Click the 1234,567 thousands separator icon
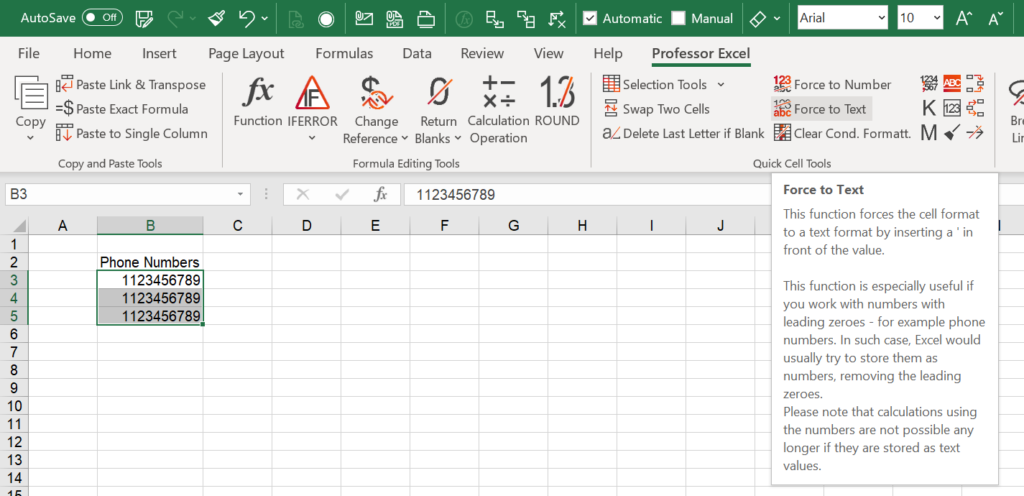Screen dimensions: 1024x496 pyautogui.click(x=929, y=84)
